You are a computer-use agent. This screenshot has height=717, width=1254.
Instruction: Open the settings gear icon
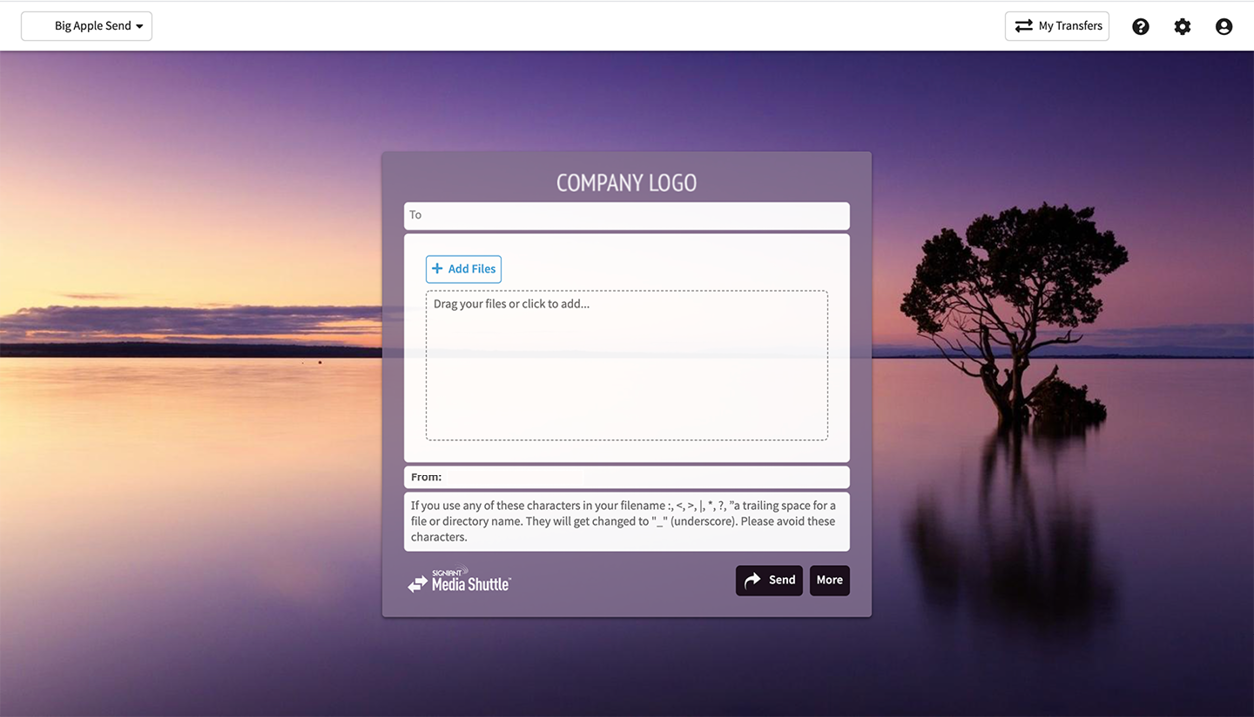point(1182,27)
